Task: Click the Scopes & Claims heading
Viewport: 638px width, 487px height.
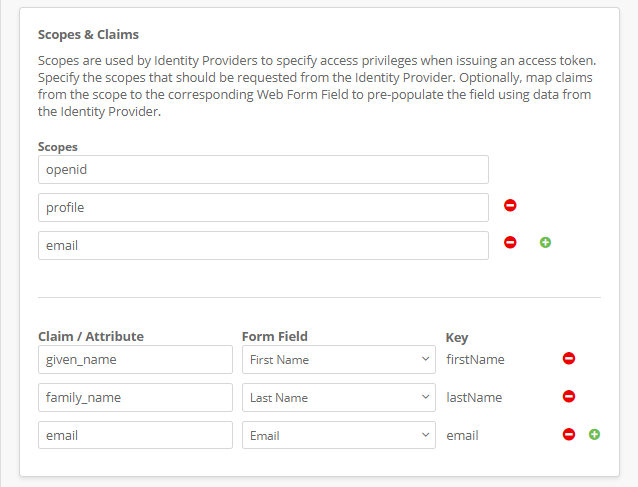Action: (x=88, y=34)
